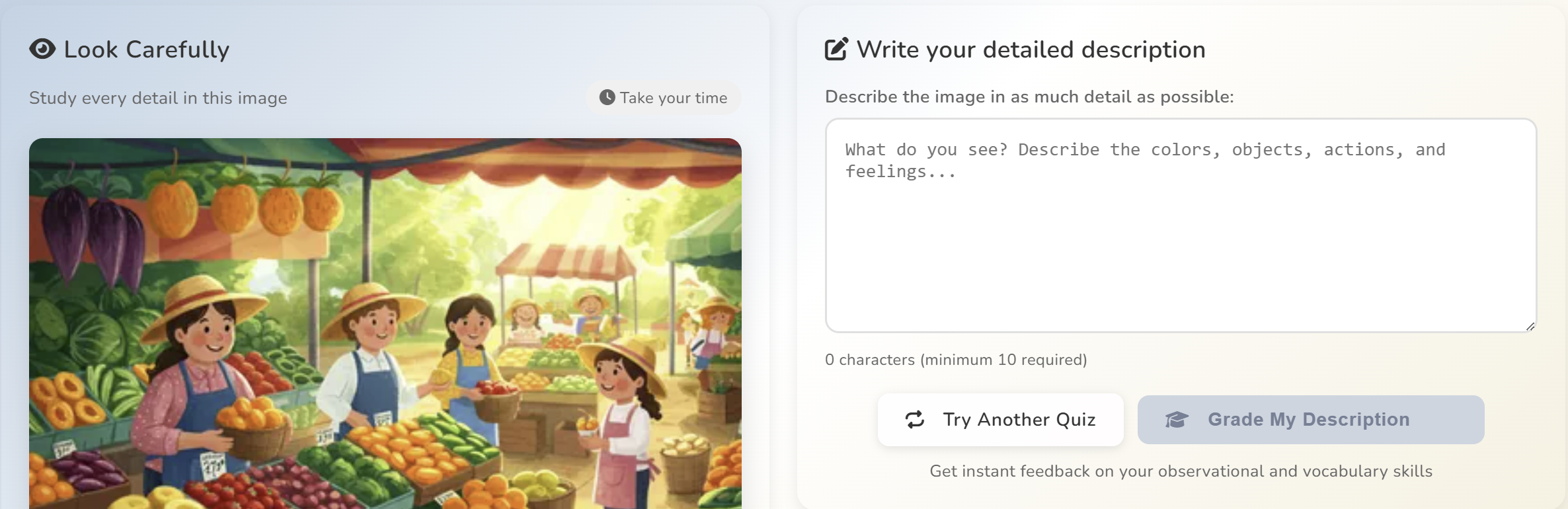
Task: Click the text area resize handle
Action: (x=1530, y=326)
